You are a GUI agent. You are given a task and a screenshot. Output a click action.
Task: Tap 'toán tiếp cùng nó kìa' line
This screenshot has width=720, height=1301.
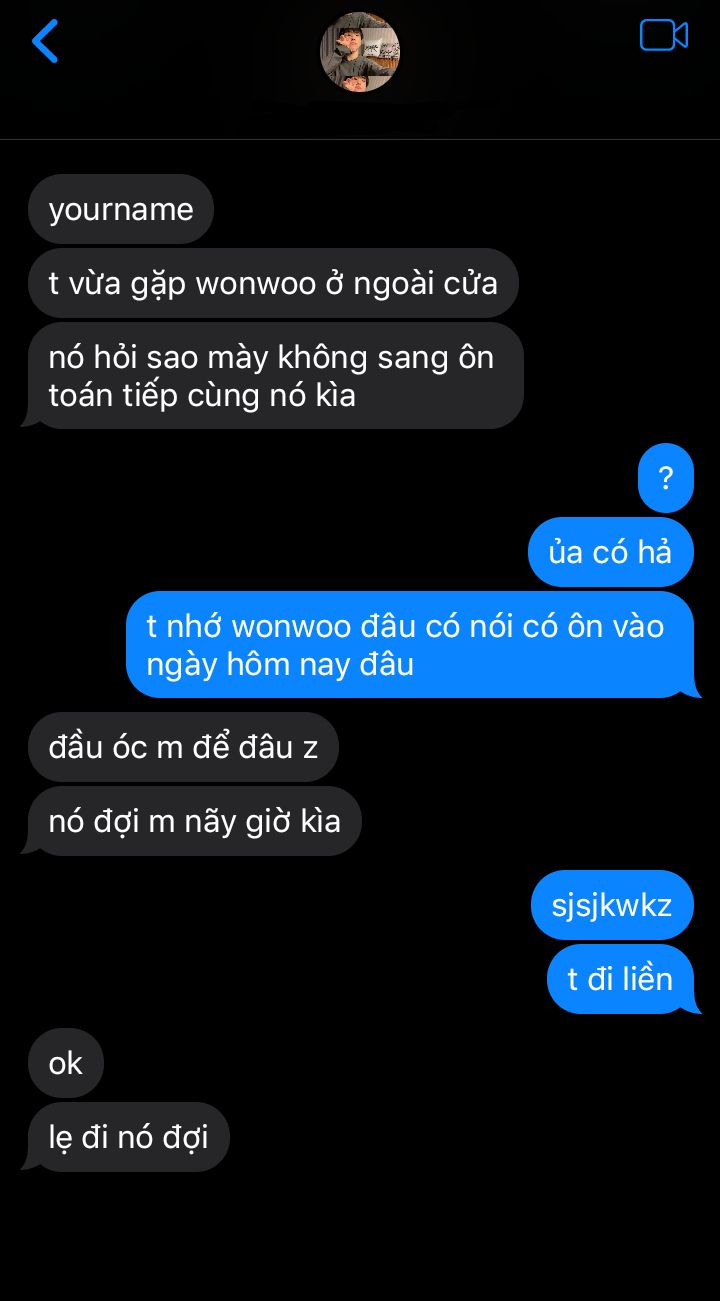point(202,396)
